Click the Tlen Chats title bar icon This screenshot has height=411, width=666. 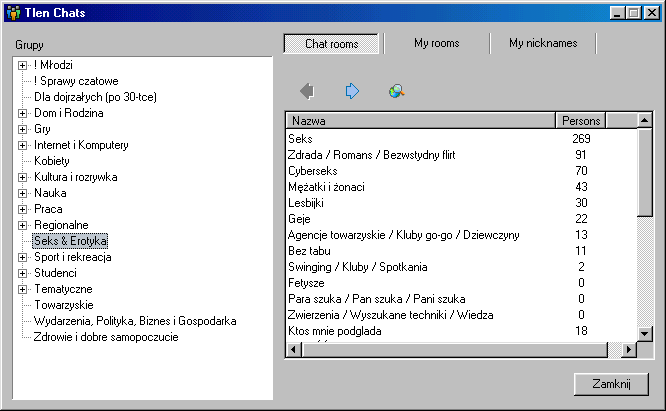point(12,13)
